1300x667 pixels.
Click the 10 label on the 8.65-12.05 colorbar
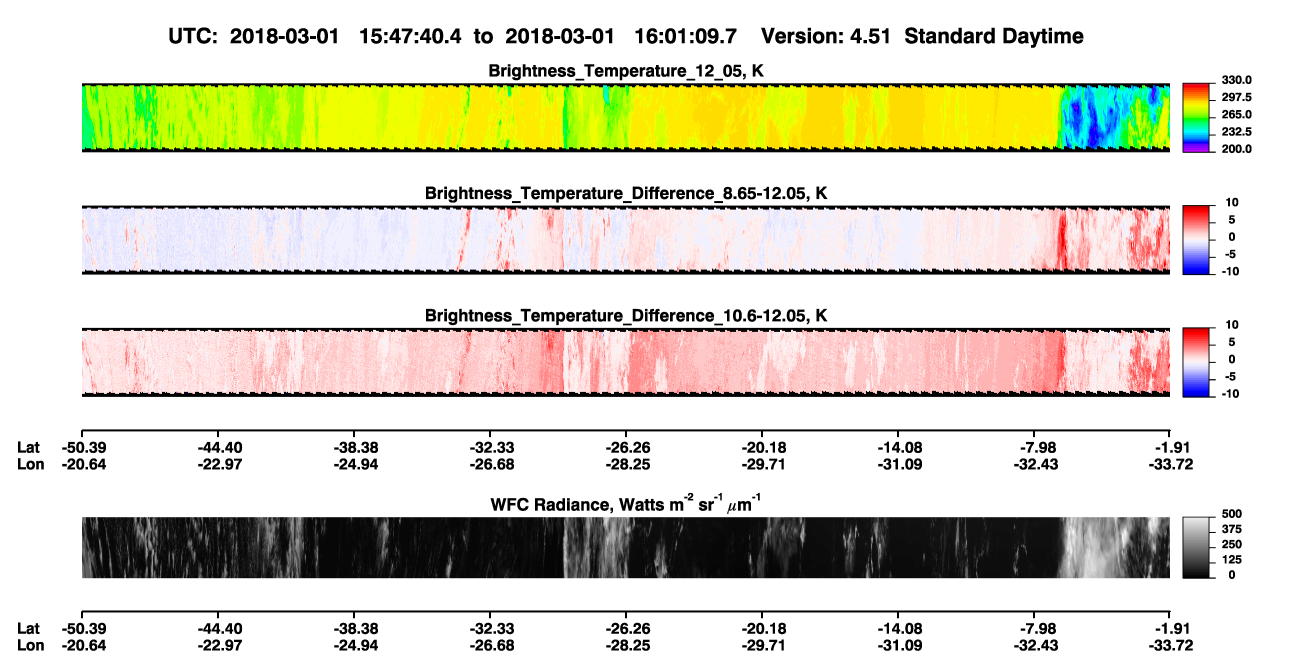pyautogui.click(x=1233, y=203)
